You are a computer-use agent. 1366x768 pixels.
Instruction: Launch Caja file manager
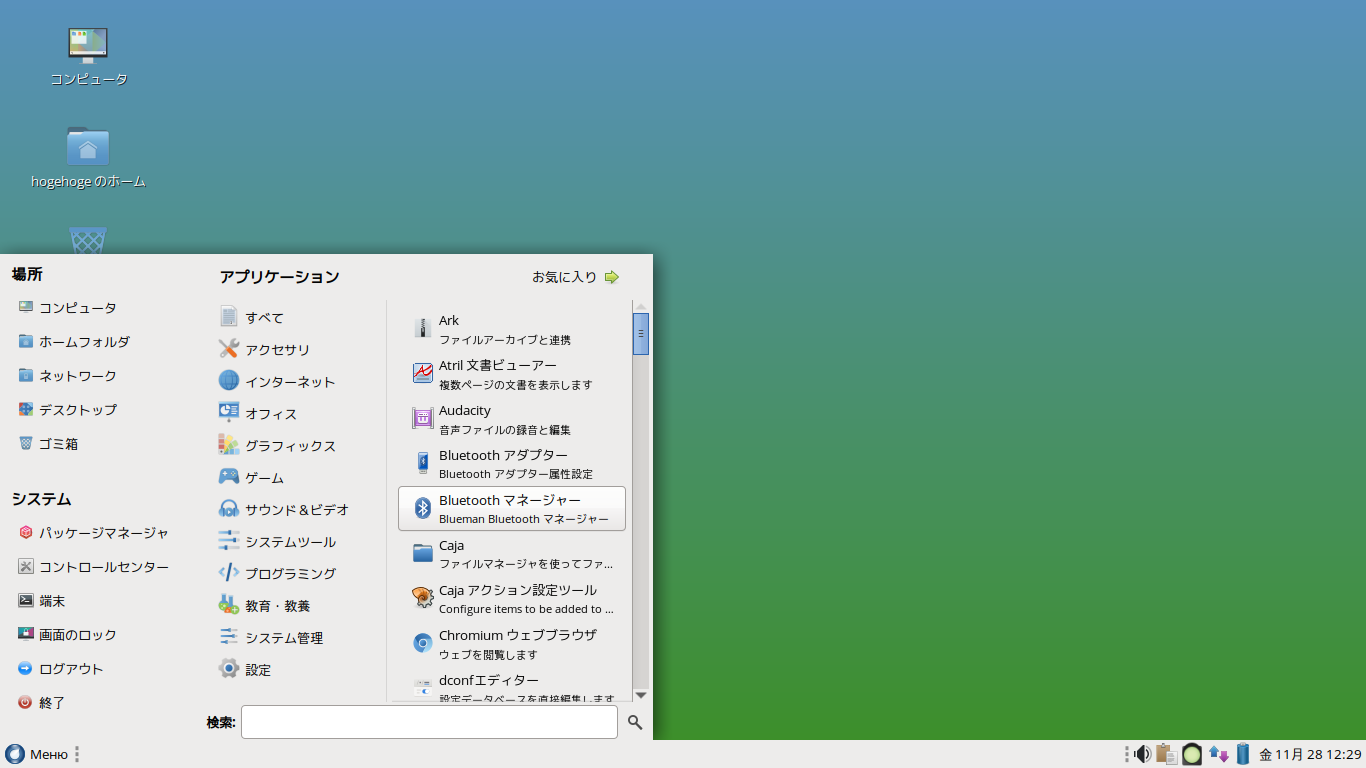point(512,554)
